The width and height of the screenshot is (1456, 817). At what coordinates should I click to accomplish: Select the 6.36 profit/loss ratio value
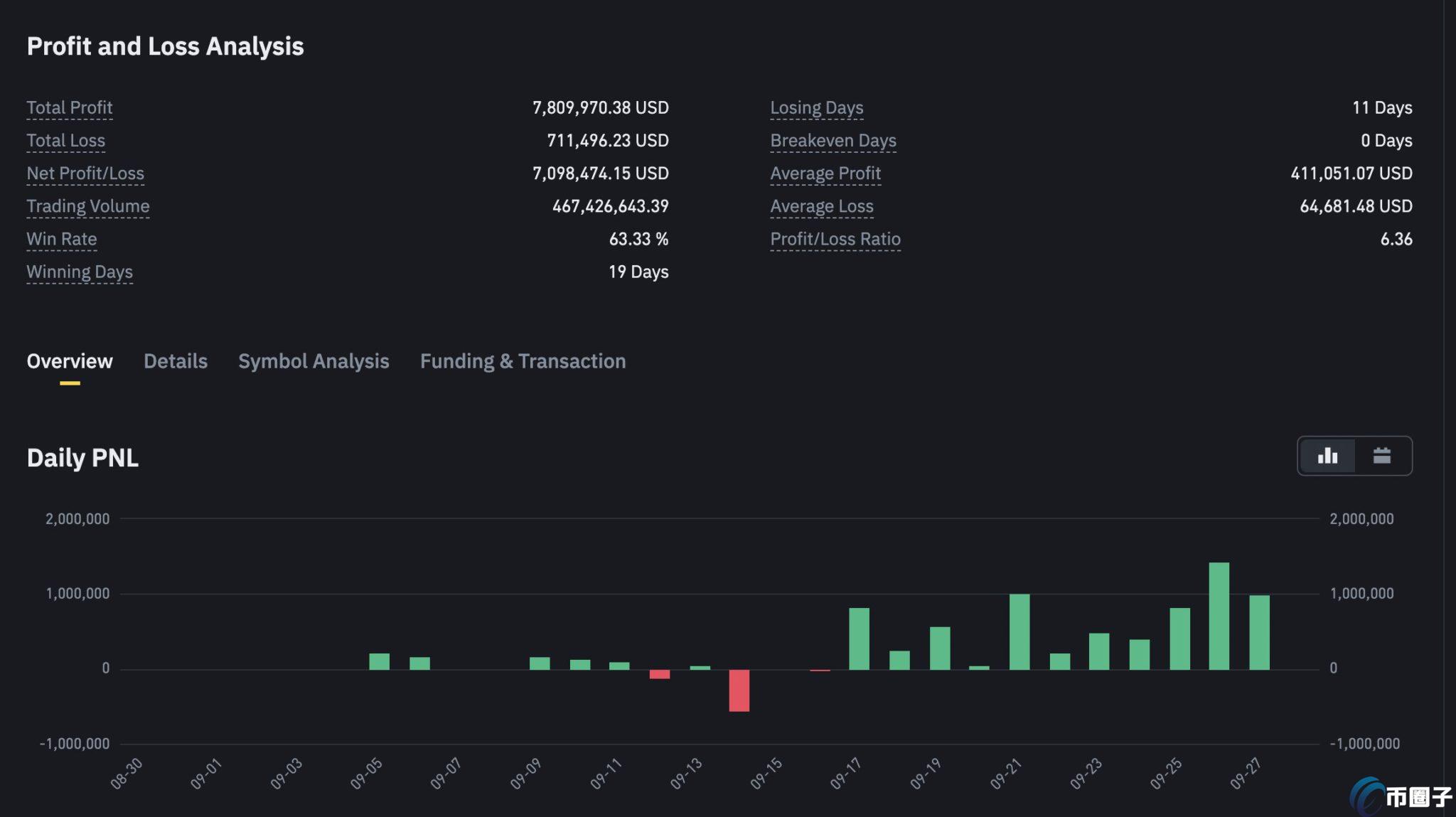[x=1396, y=239]
